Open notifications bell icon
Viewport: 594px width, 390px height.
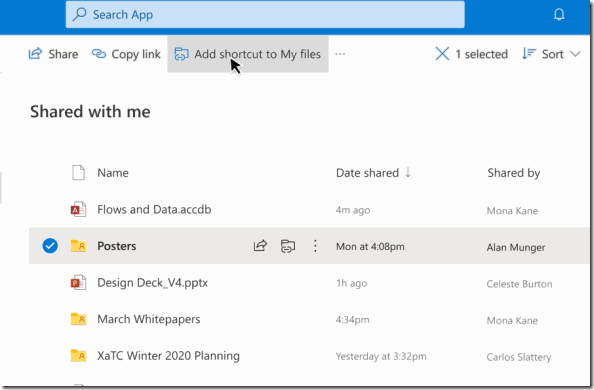point(559,15)
